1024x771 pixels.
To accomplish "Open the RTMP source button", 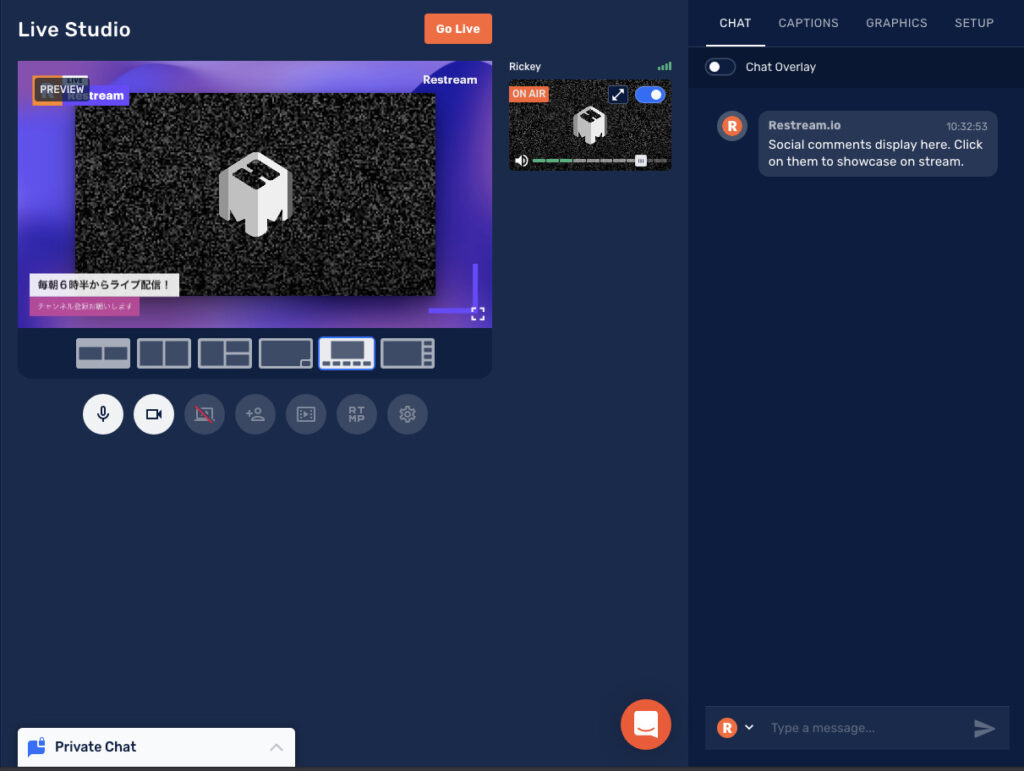I will [357, 414].
